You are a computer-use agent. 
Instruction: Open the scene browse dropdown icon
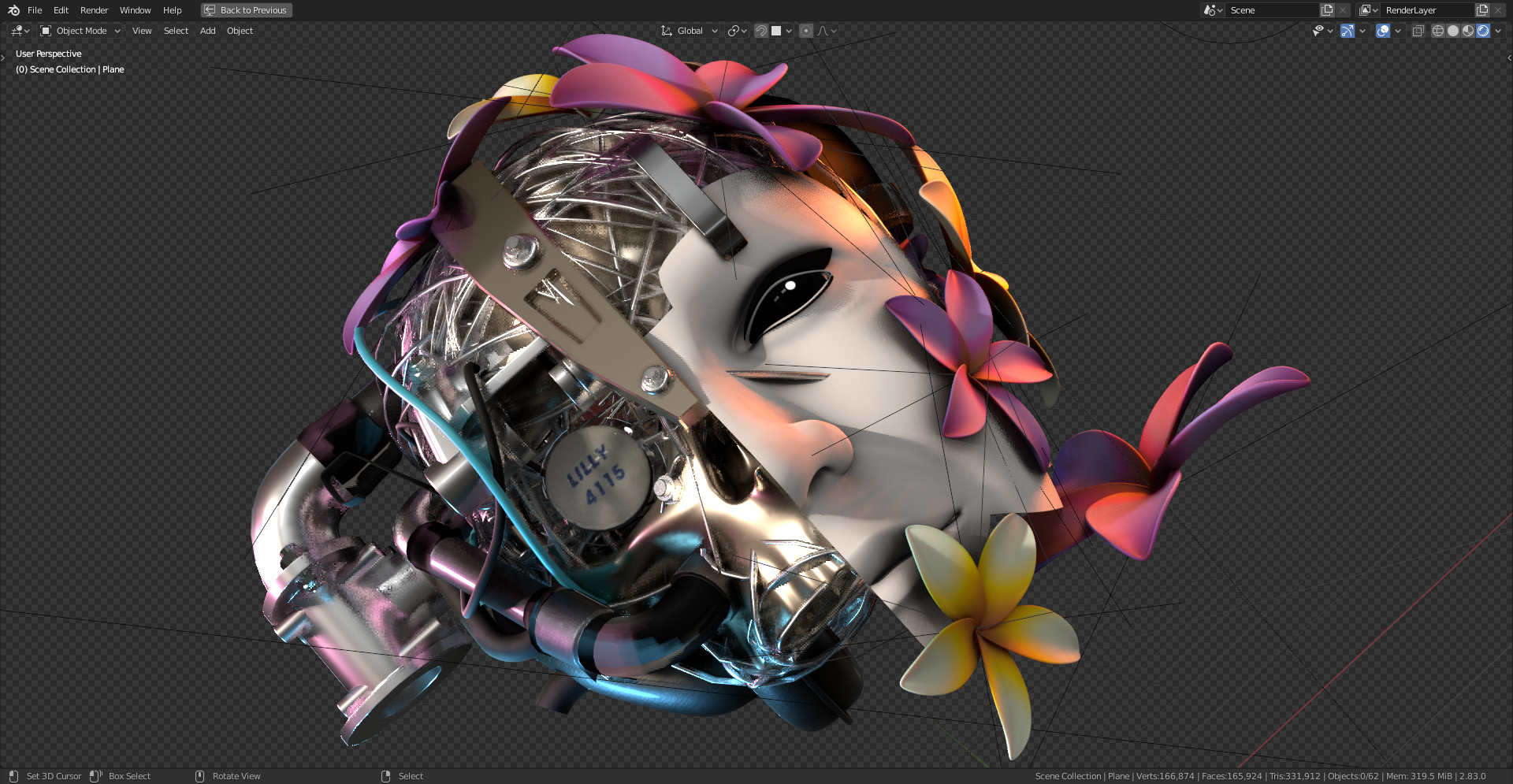[1213, 10]
